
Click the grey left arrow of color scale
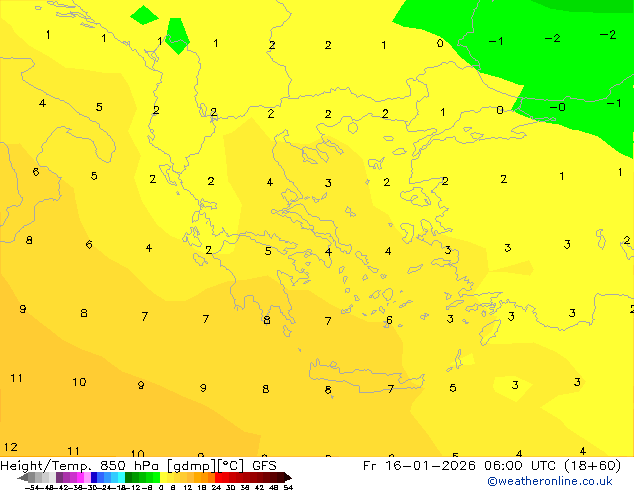(x=23, y=477)
